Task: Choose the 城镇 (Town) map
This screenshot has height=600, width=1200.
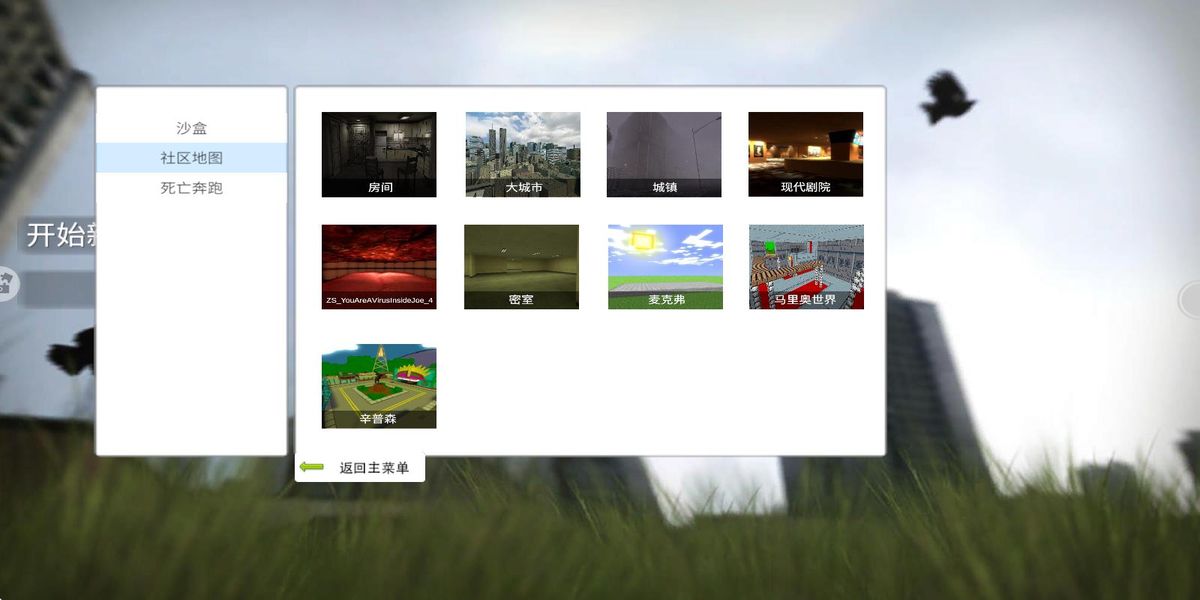Action: click(664, 155)
